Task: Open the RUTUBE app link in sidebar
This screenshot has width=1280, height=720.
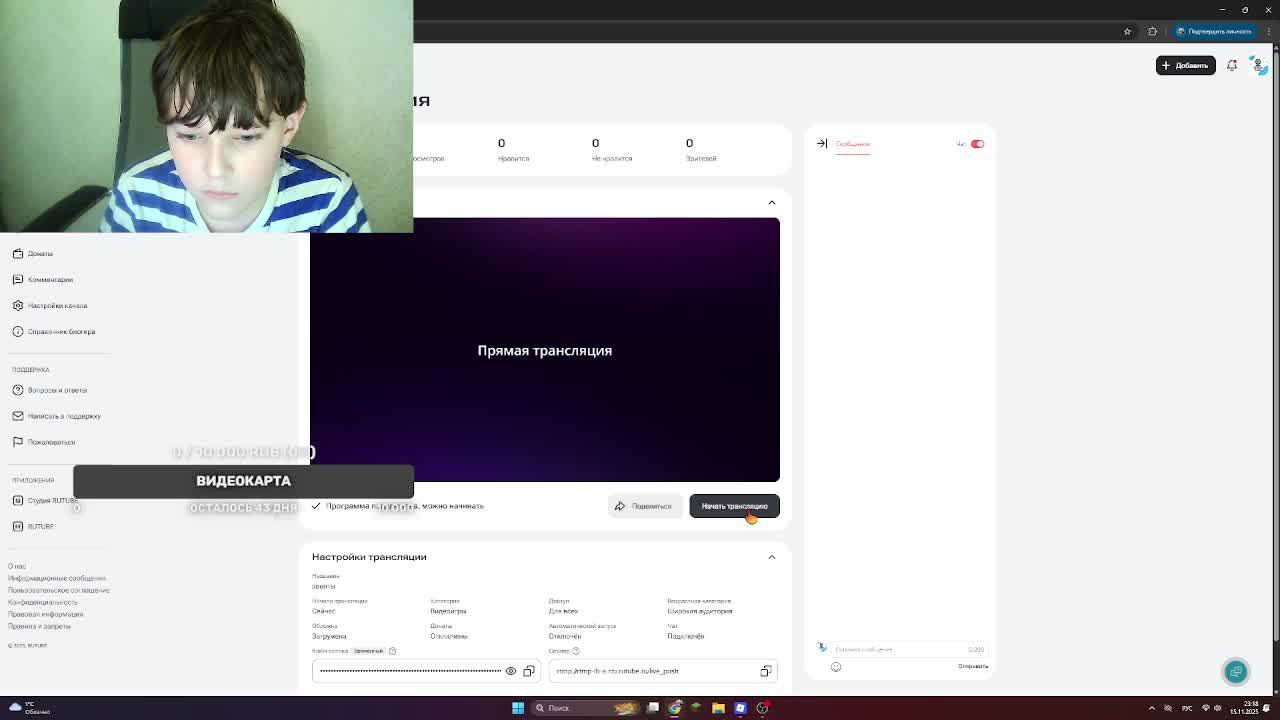Action: 40,526
